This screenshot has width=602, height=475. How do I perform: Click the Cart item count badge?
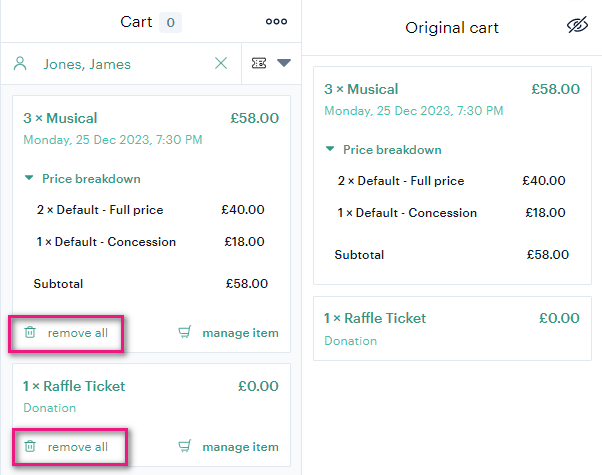(x=170, y=22)
